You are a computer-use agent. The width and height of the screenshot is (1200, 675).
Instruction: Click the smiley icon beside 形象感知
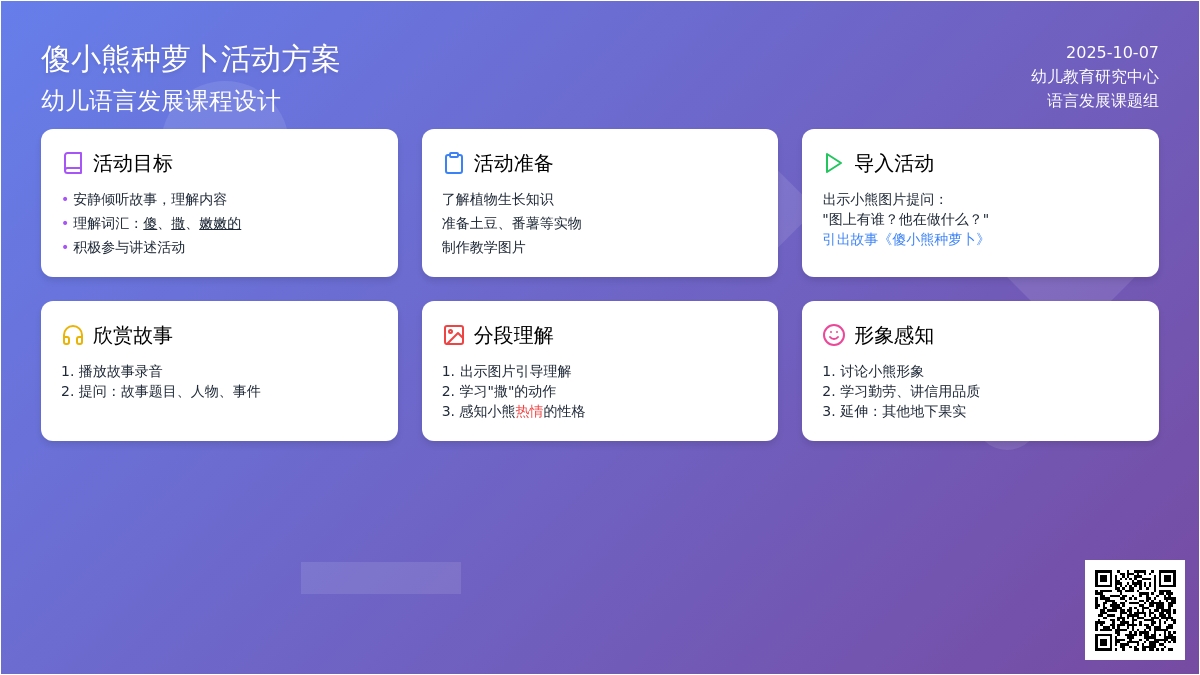[834, 335]
